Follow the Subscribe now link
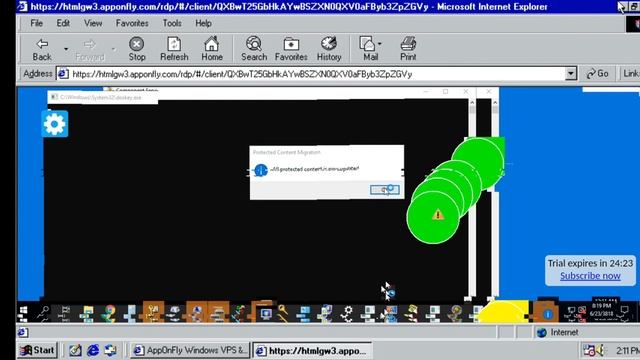Screen dimensions: 640x360 pyautogui.click(x=590, y=276)
